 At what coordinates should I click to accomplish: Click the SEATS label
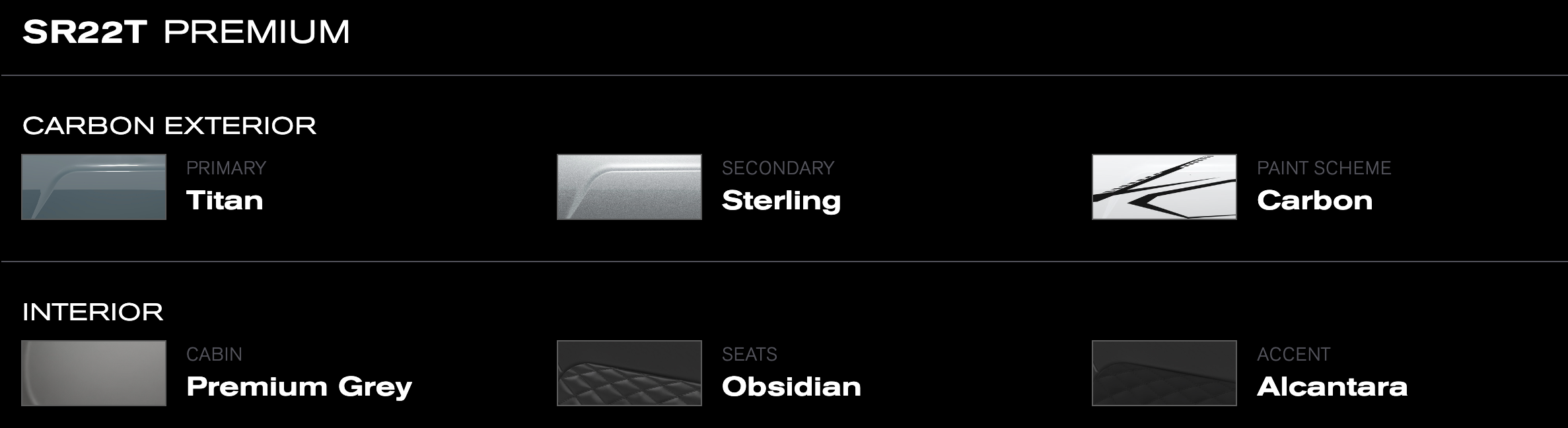pyautogui.click(x=749, y=354)
